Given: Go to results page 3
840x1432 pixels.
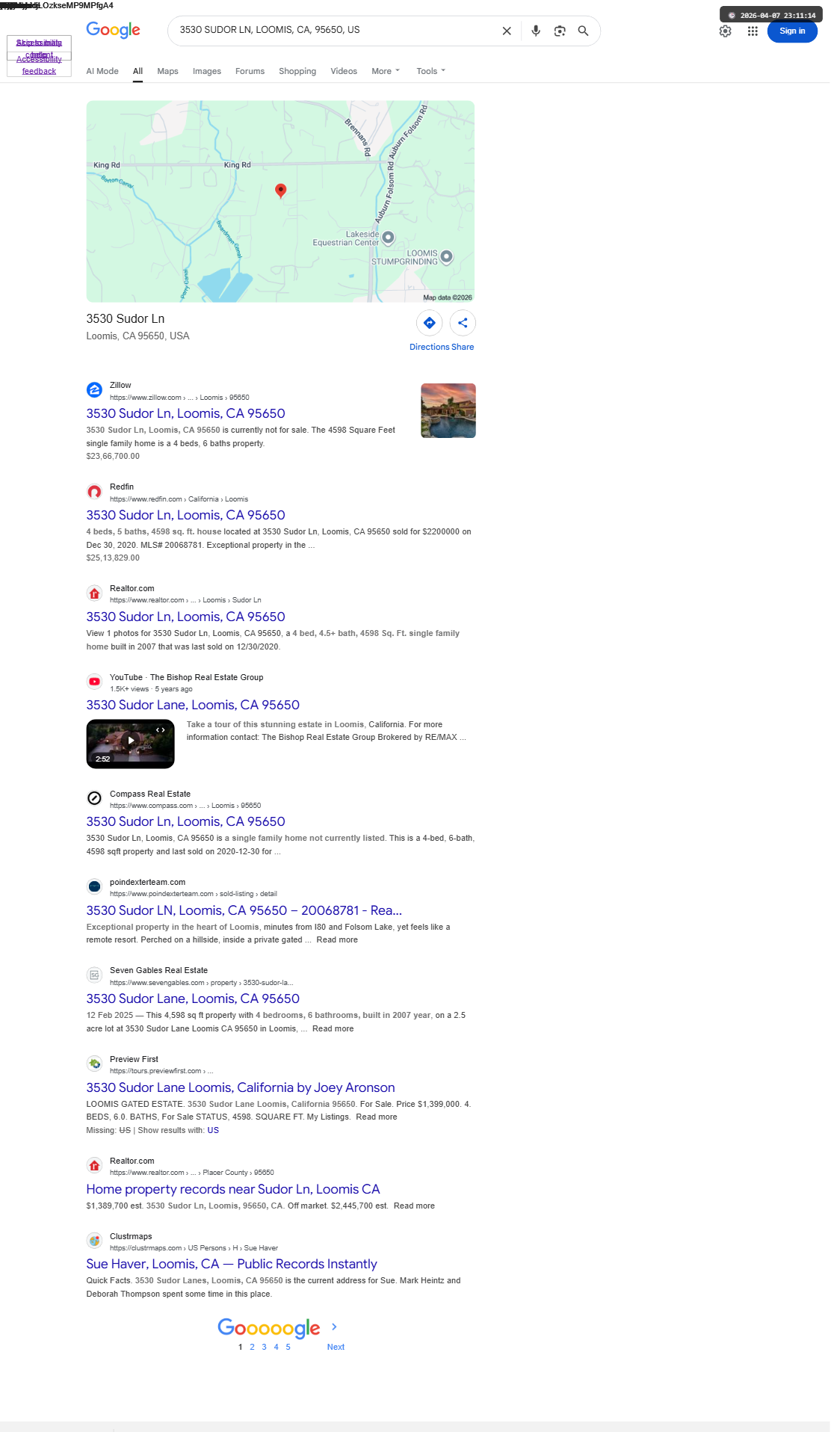Looking at the screenshot, I should (x=264, y=1347).
